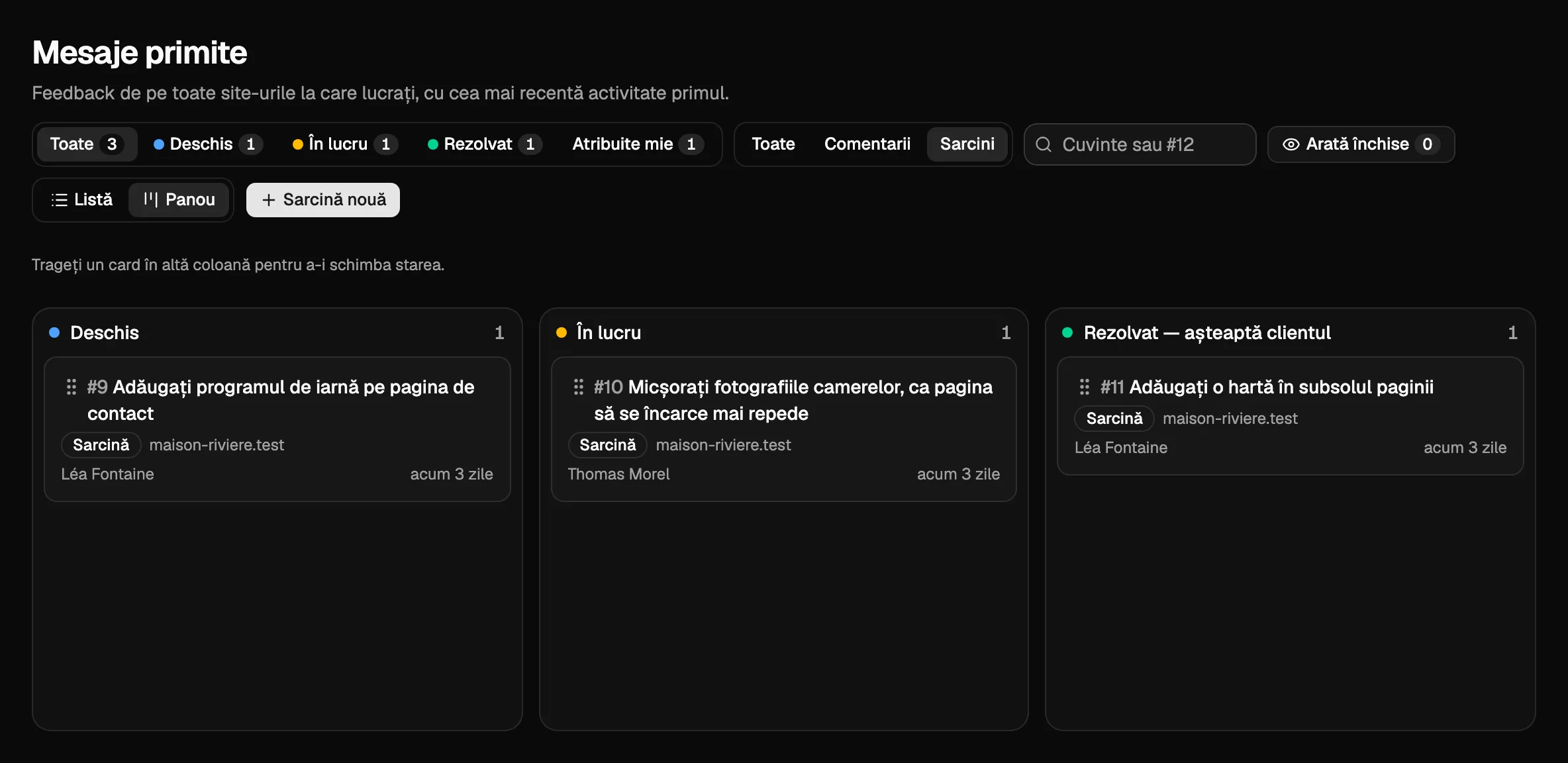Open card #10 Micșorați fotografiile camerelor
The width and height of the screenshot is (1568, 763).
783,429
